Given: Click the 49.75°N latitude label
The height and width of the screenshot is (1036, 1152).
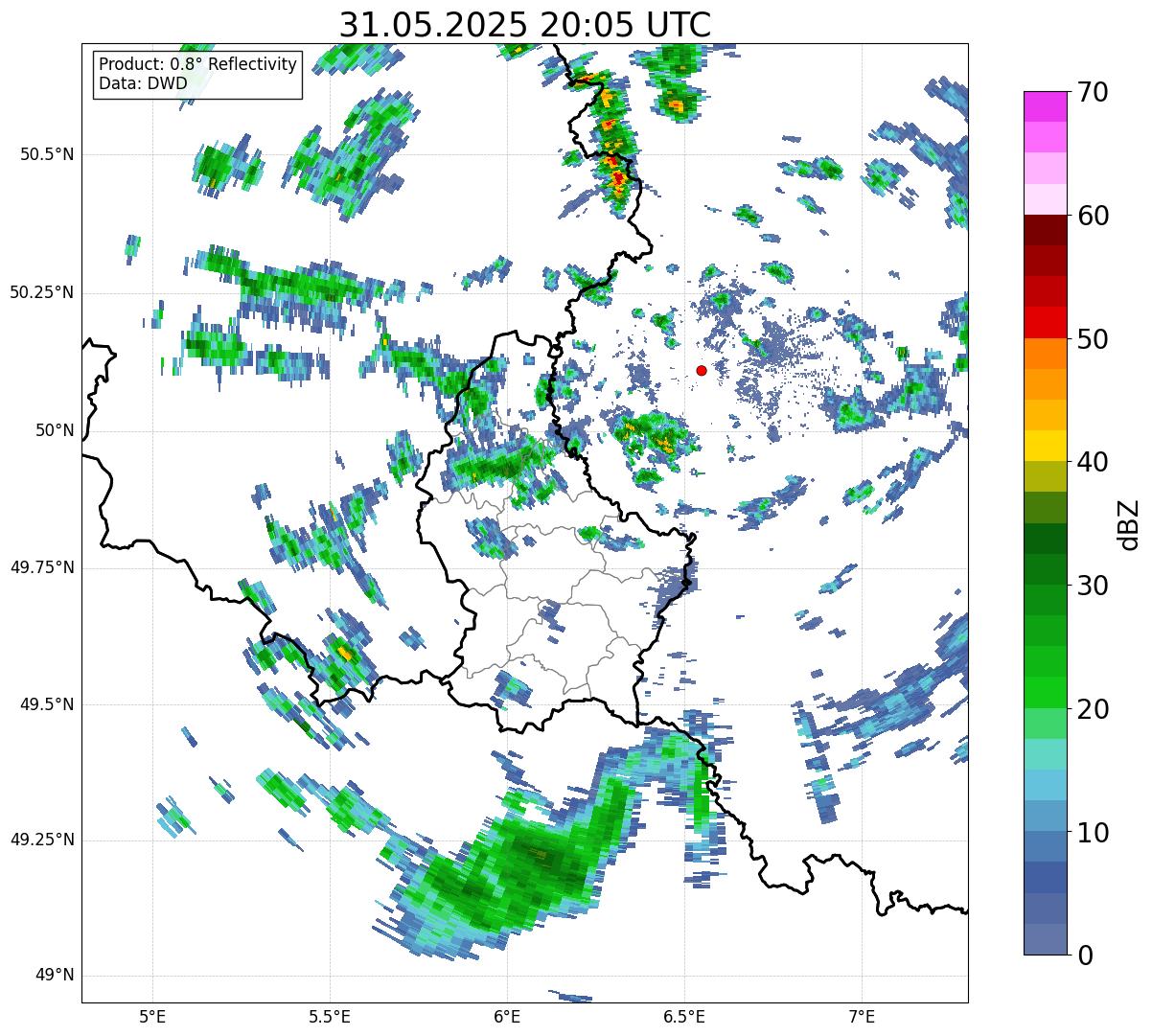Looking at the screenshot, I should coord(42,567).
